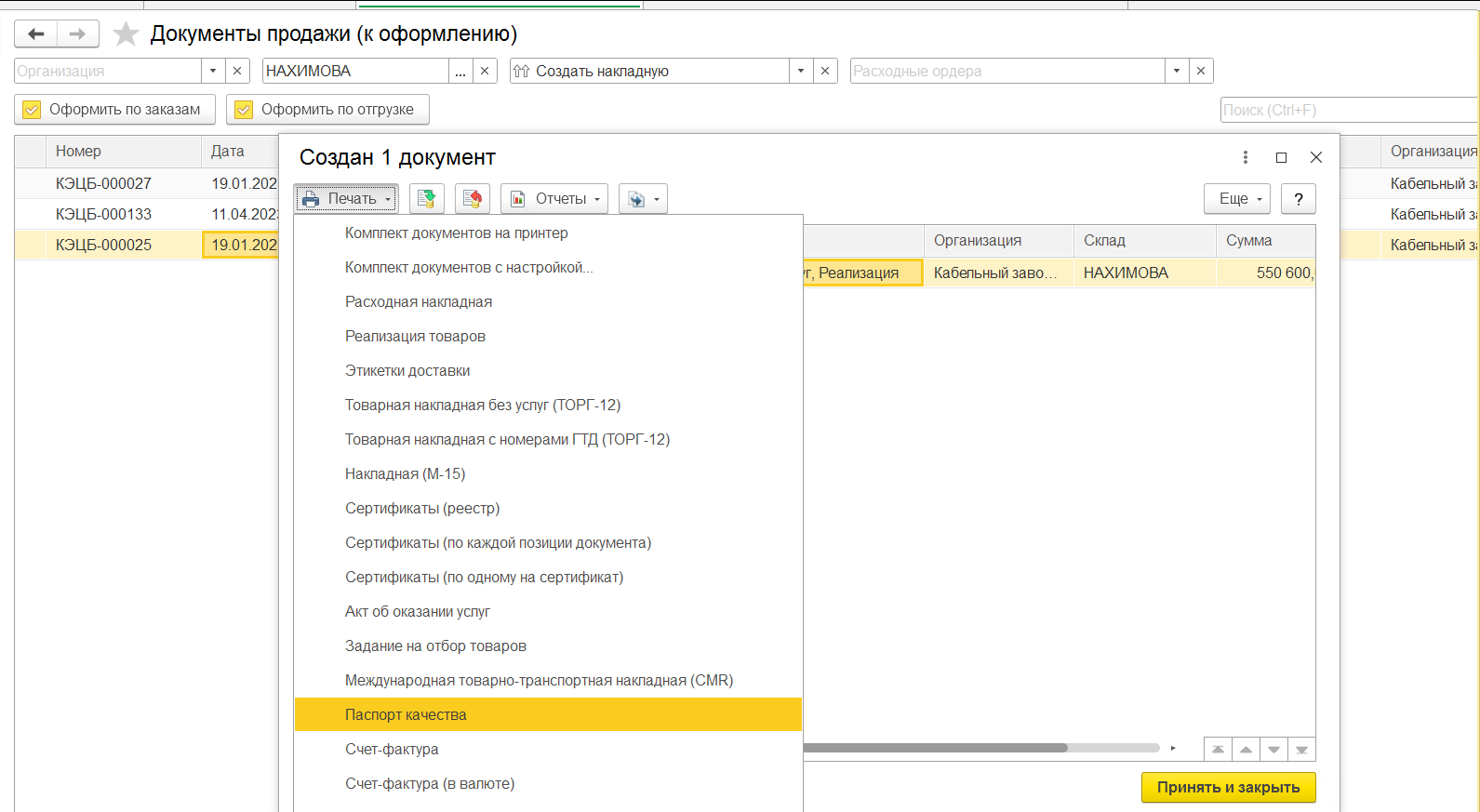
Task: Open the three-dot menu in dialog header
Action: (1246, 157)
